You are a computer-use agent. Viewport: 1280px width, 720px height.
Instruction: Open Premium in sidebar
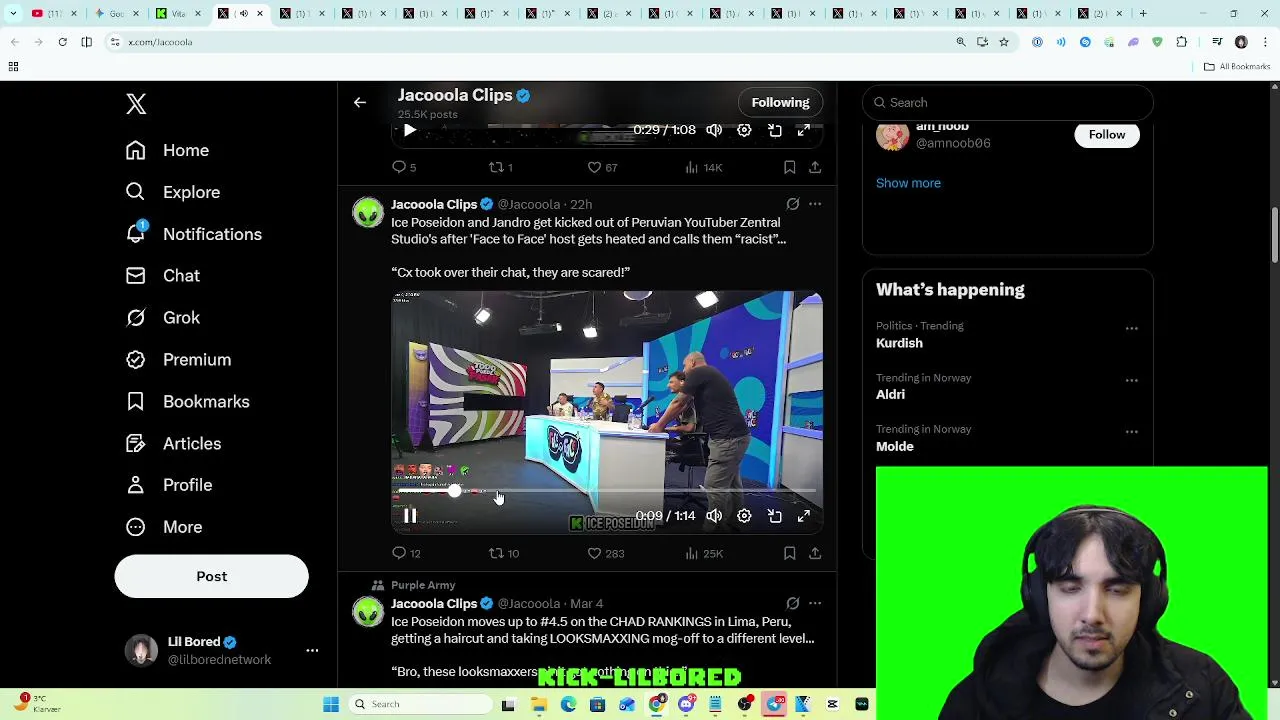click(178, 360)
